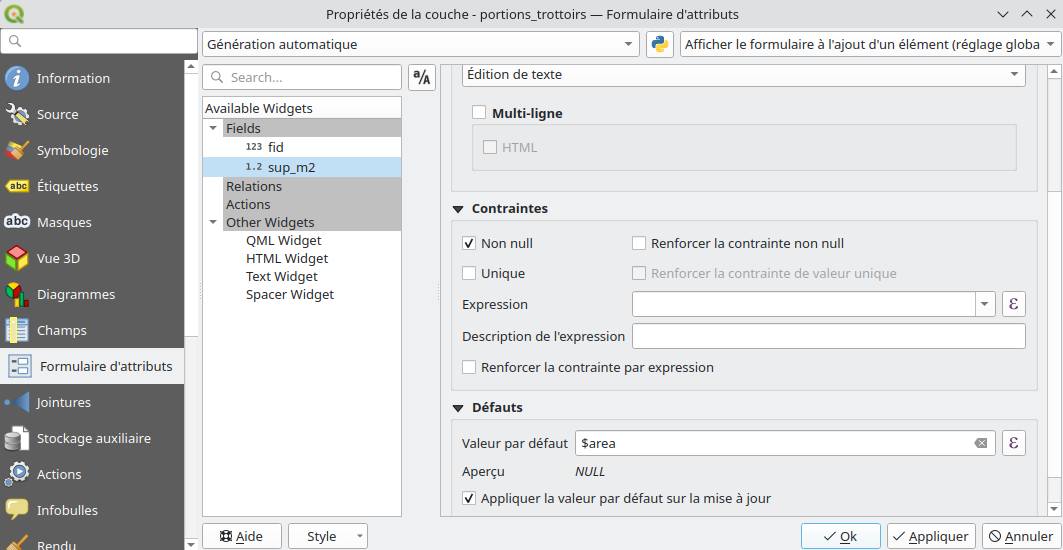Enable the Multi-ligne checkbox
Viewport: 1063px width, 550px height.
click(x=479, y=114)
